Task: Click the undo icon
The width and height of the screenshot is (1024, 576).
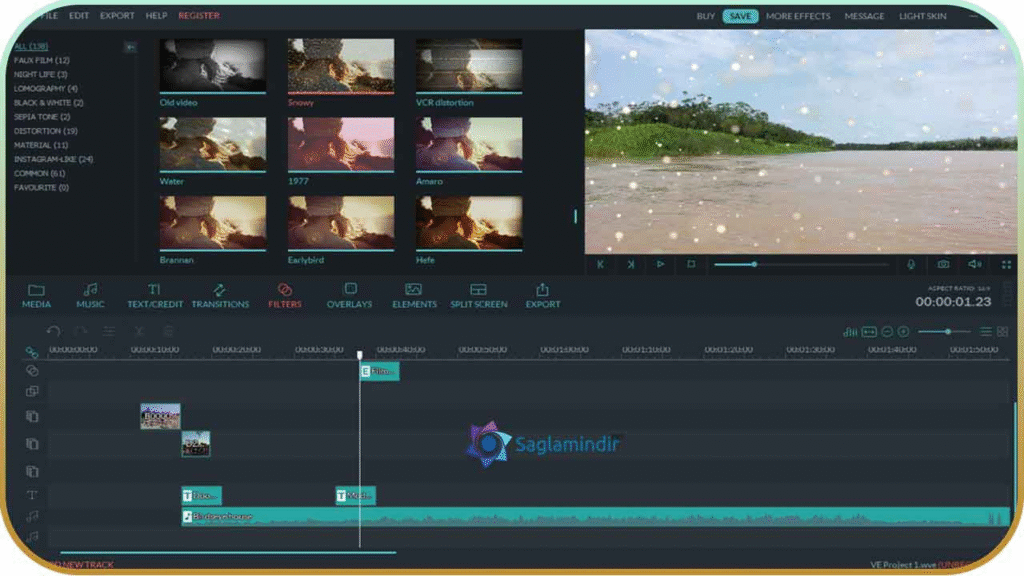Action: [x=54, y=331]
